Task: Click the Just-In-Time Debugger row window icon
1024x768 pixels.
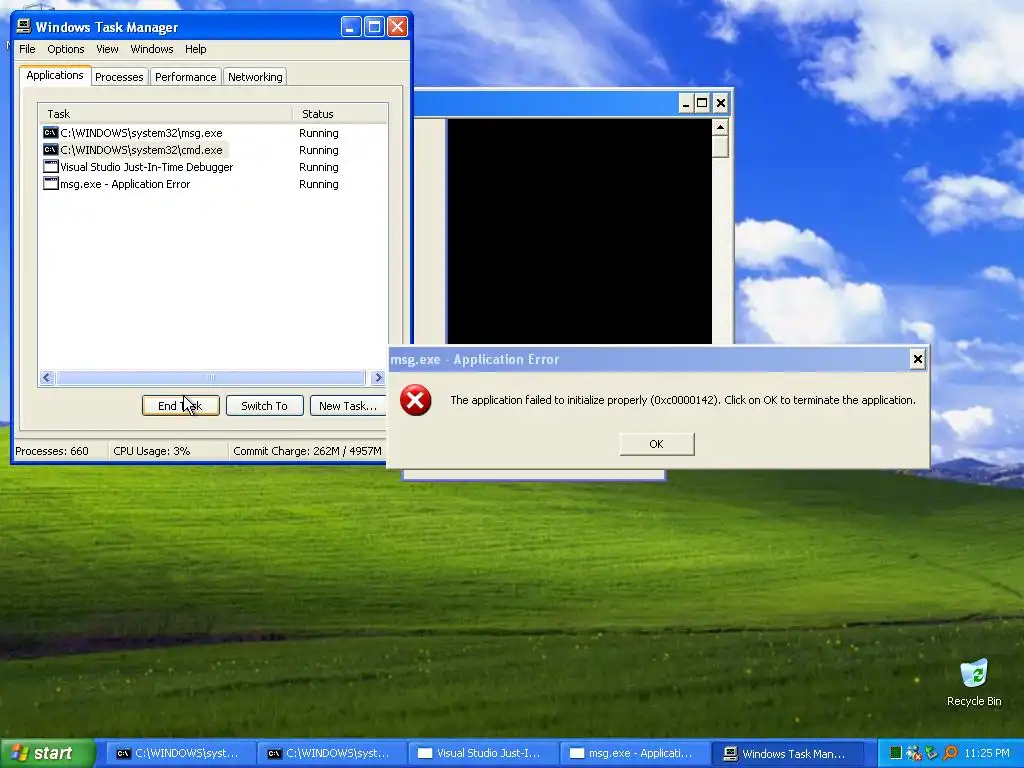Action: (x=50, y=167)
